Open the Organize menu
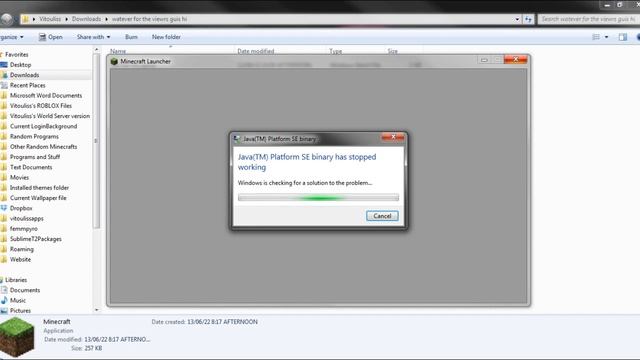 click(x=11, y=37)
